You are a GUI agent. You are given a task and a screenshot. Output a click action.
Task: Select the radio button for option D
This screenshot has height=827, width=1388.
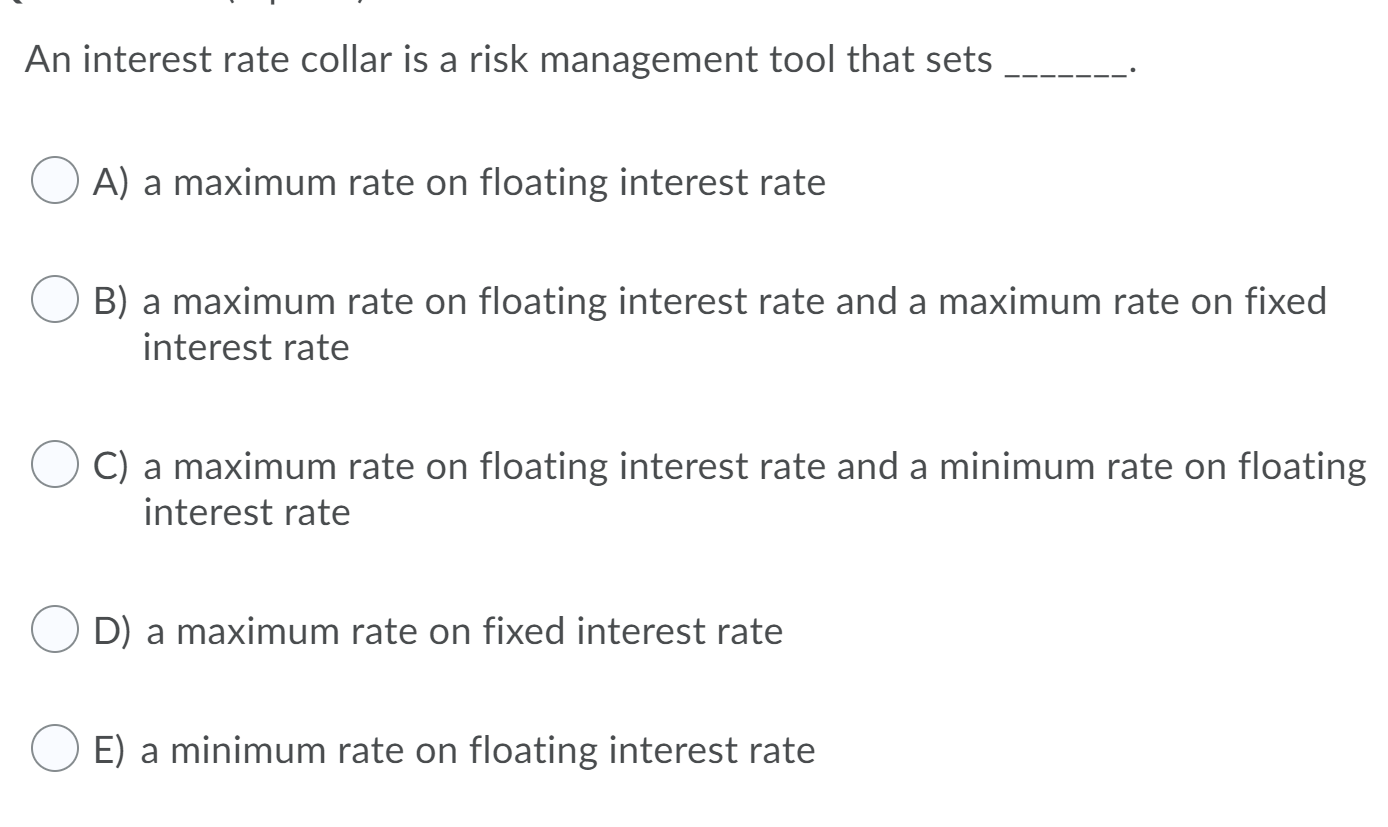[55, 630]
